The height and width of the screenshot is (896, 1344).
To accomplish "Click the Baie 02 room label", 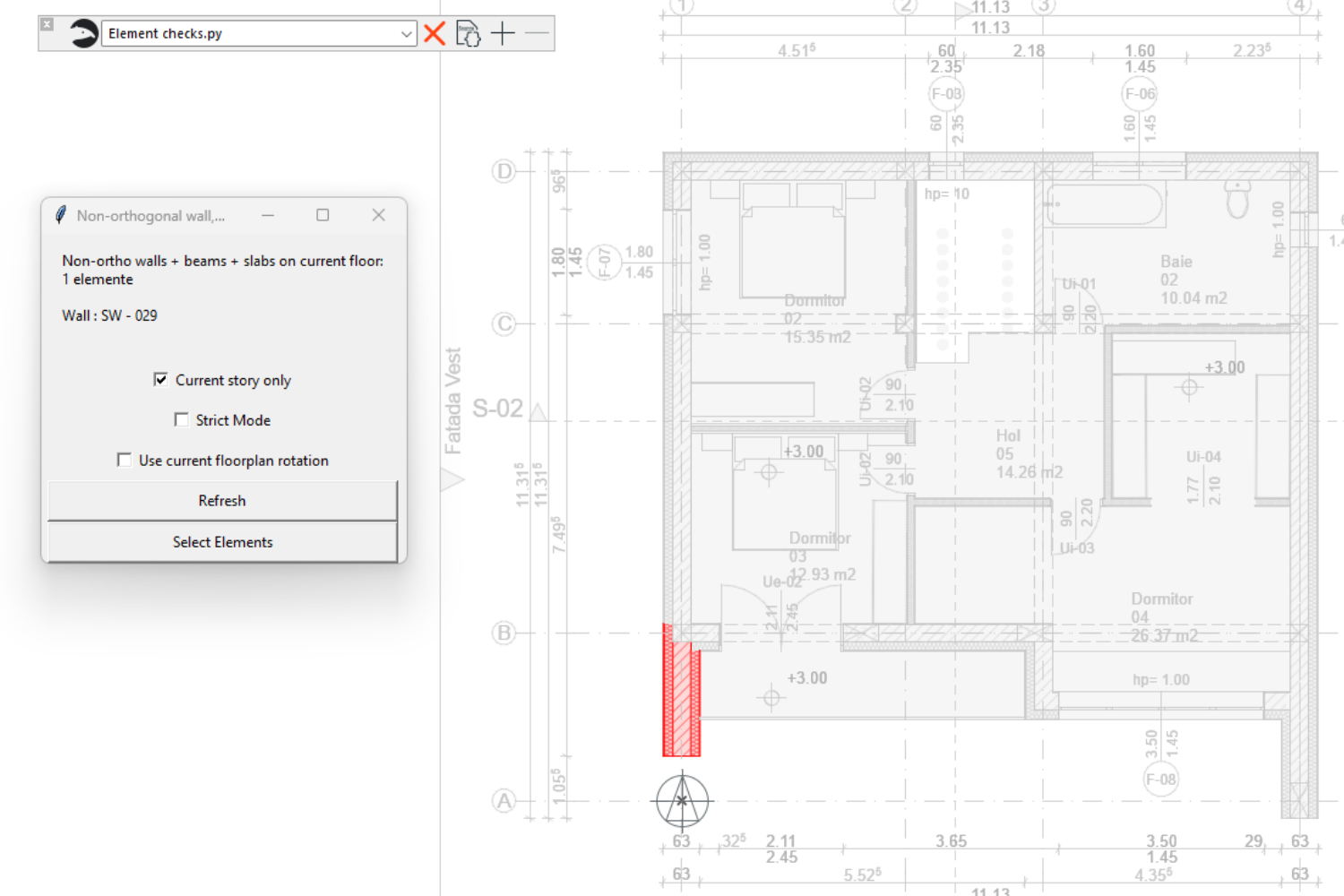I will pyautogui.click(x=1193, y=280).
